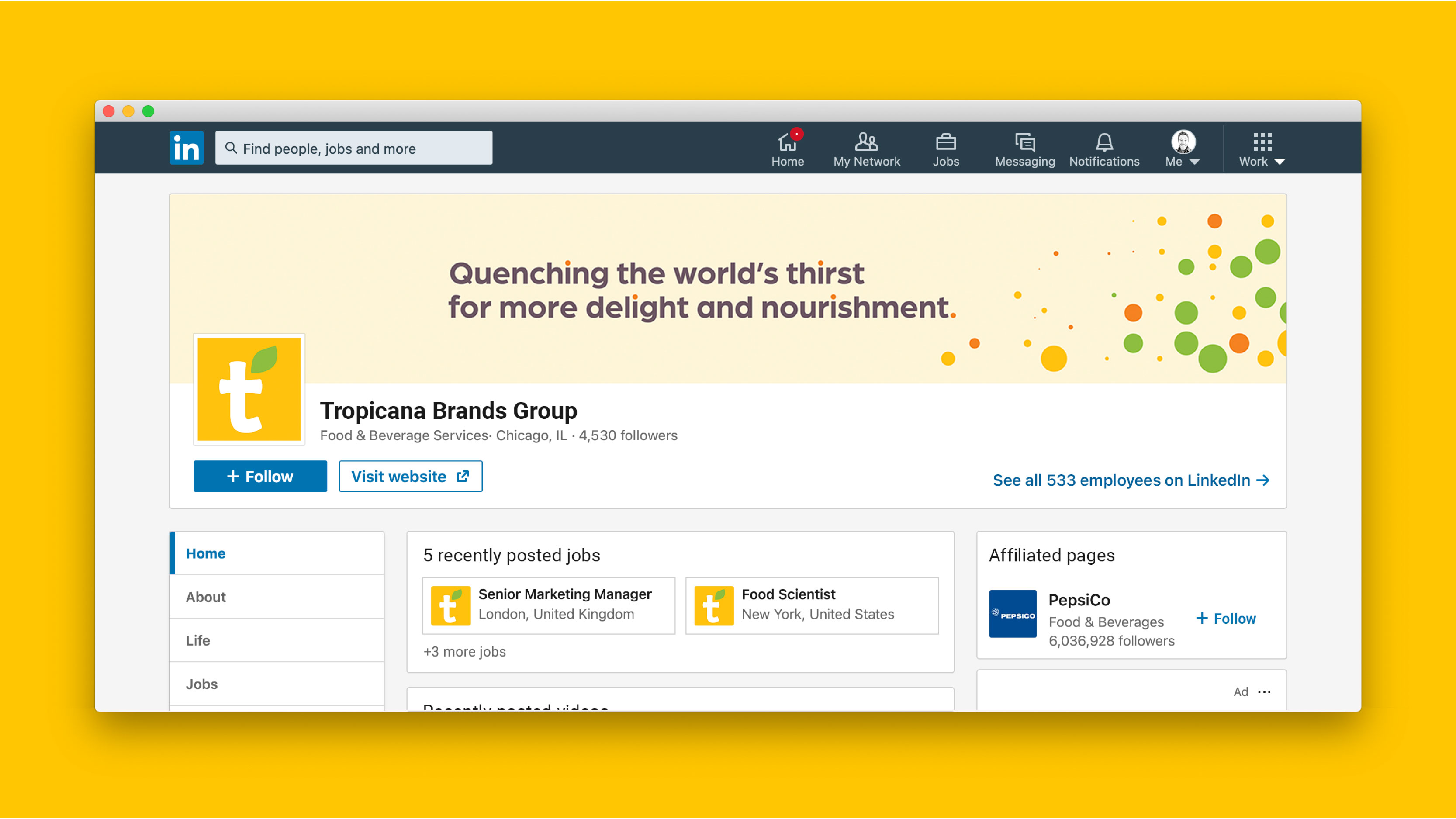Follow Tropicana Brands Group
Viewport: 1456px width, 819px height.
(x=260, y=477)
